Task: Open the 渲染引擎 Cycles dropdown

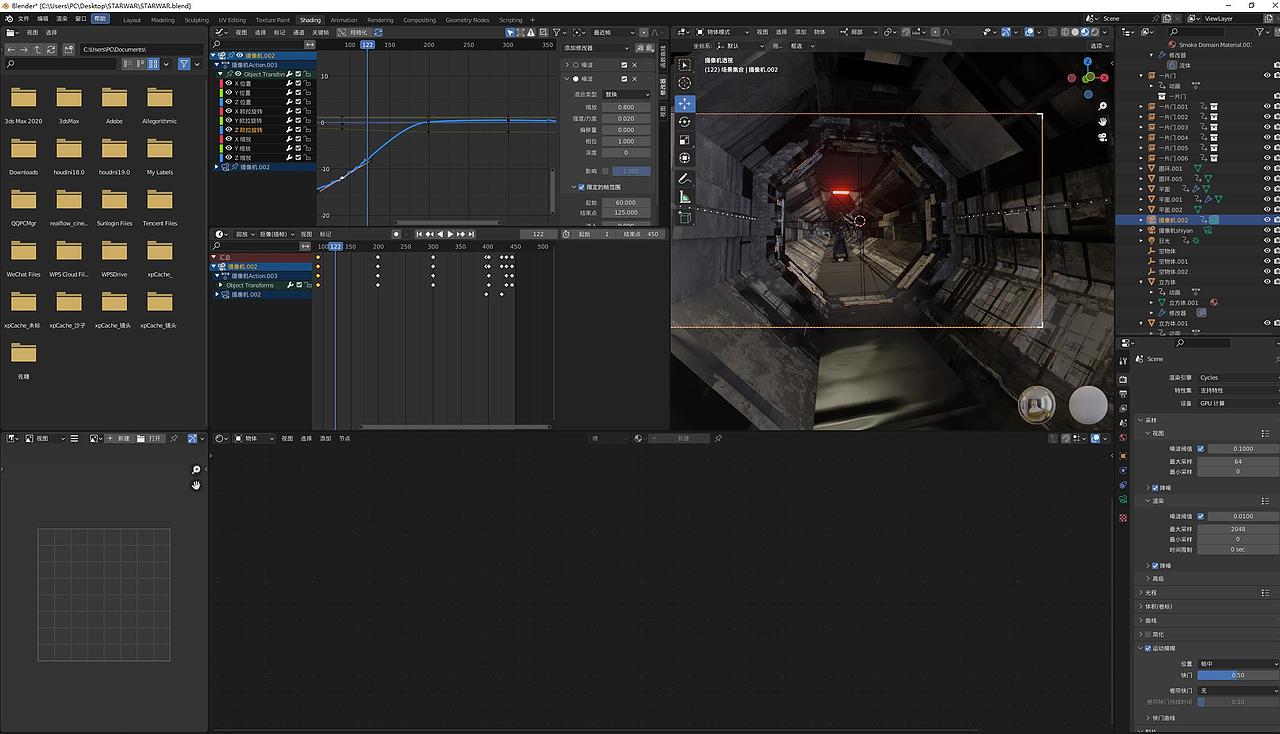Action: [x=1238, y=377]
